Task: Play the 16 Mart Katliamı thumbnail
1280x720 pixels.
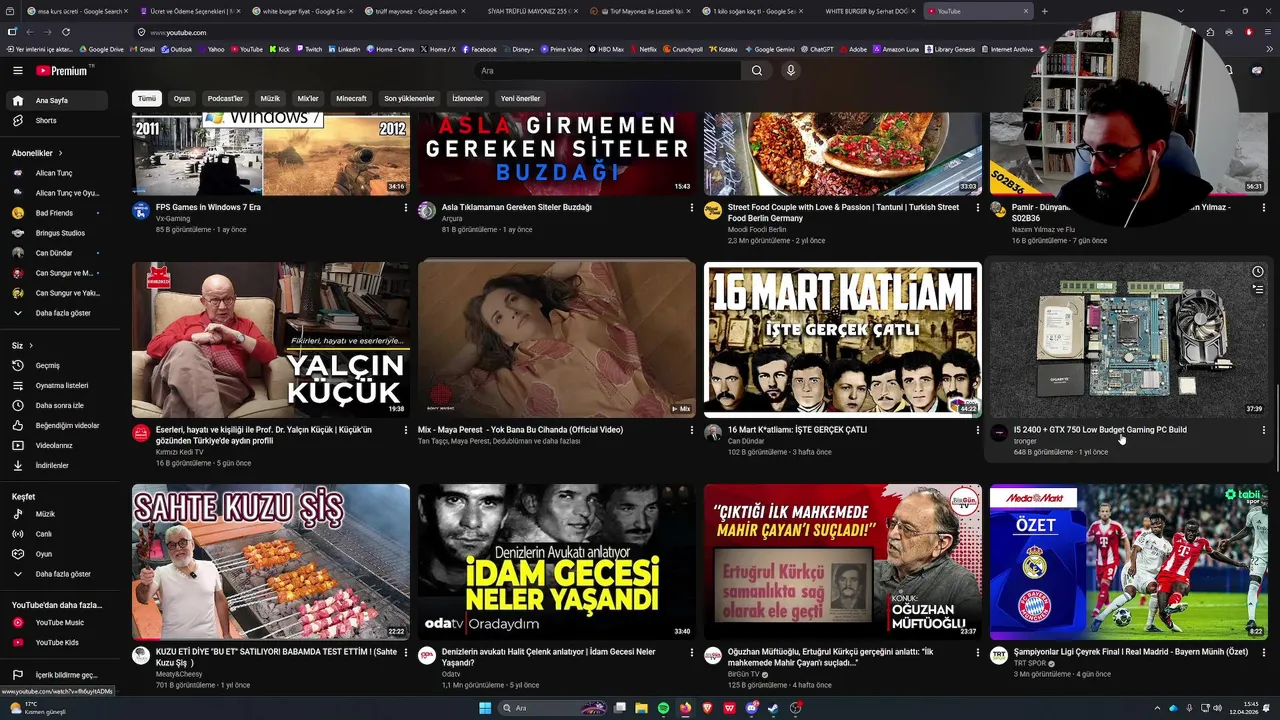Action: 843,340
